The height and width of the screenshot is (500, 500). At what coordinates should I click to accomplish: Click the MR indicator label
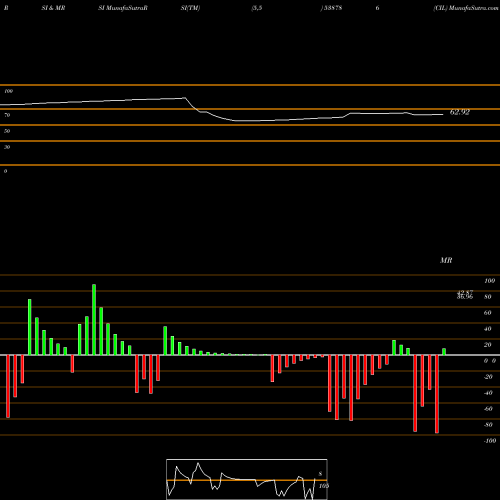tap(446, 260)
